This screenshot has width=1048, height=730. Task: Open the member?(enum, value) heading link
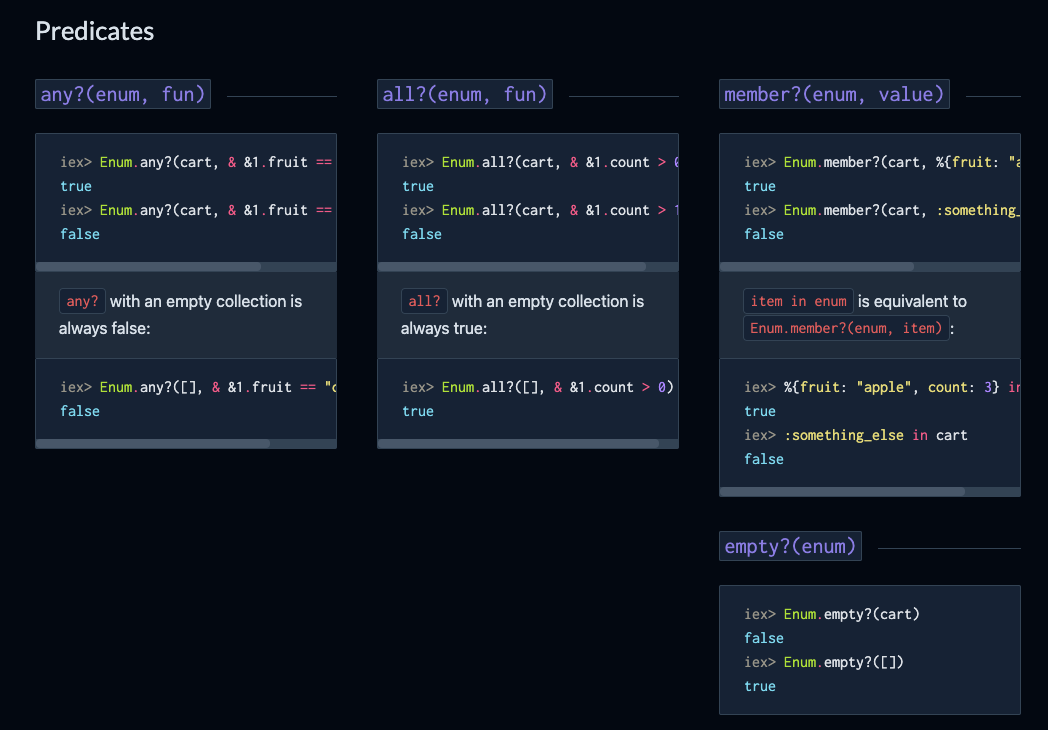click(834, 94)
